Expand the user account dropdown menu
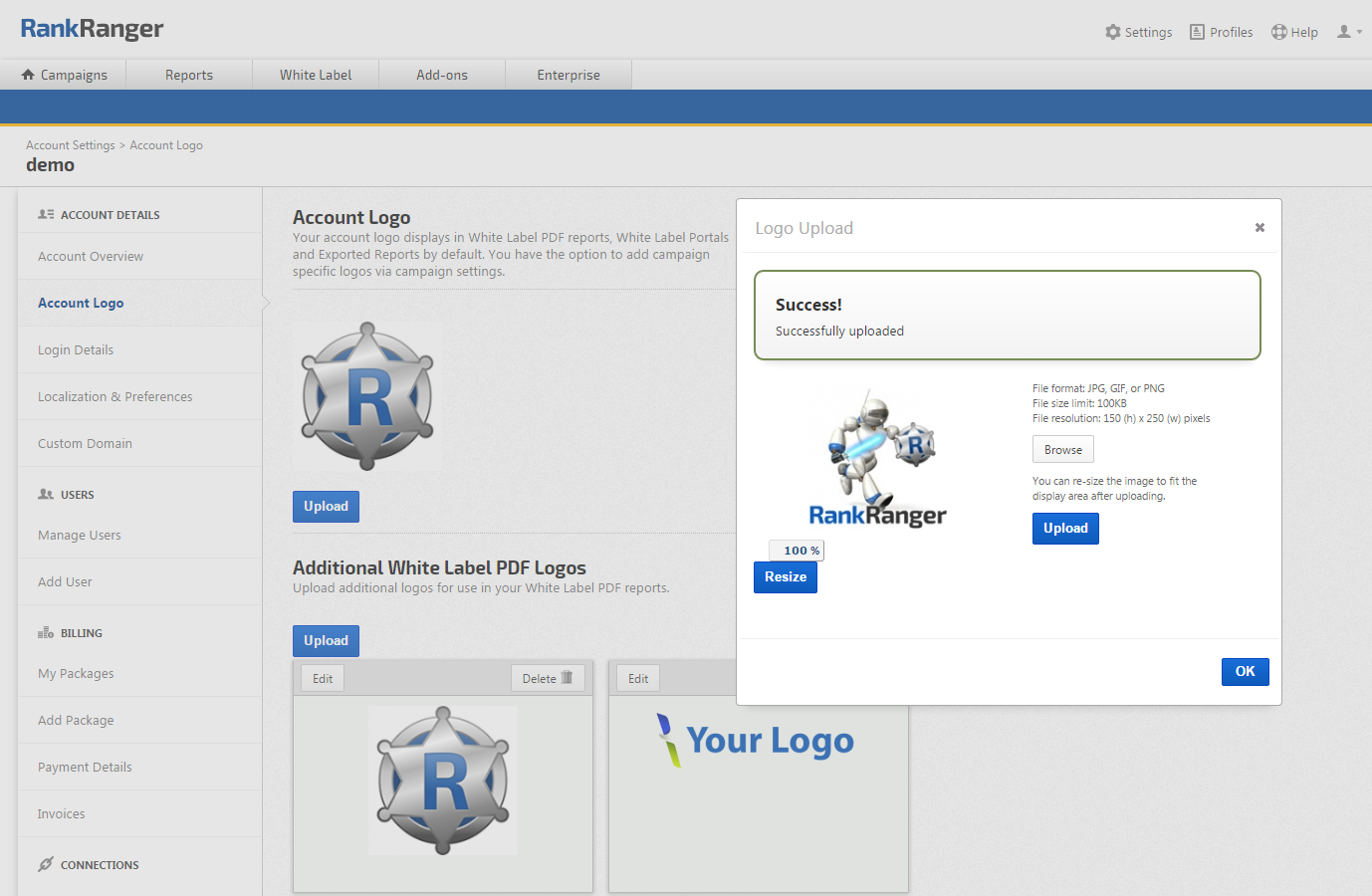This screenshot has width=1372, height=896. pyautogui.click(x=1349, y=32)
